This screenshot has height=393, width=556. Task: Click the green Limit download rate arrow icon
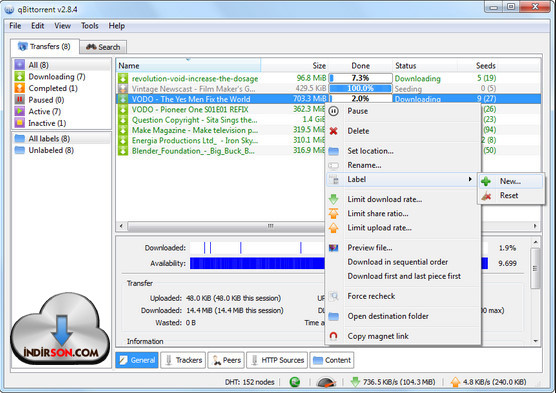[333, 199]
